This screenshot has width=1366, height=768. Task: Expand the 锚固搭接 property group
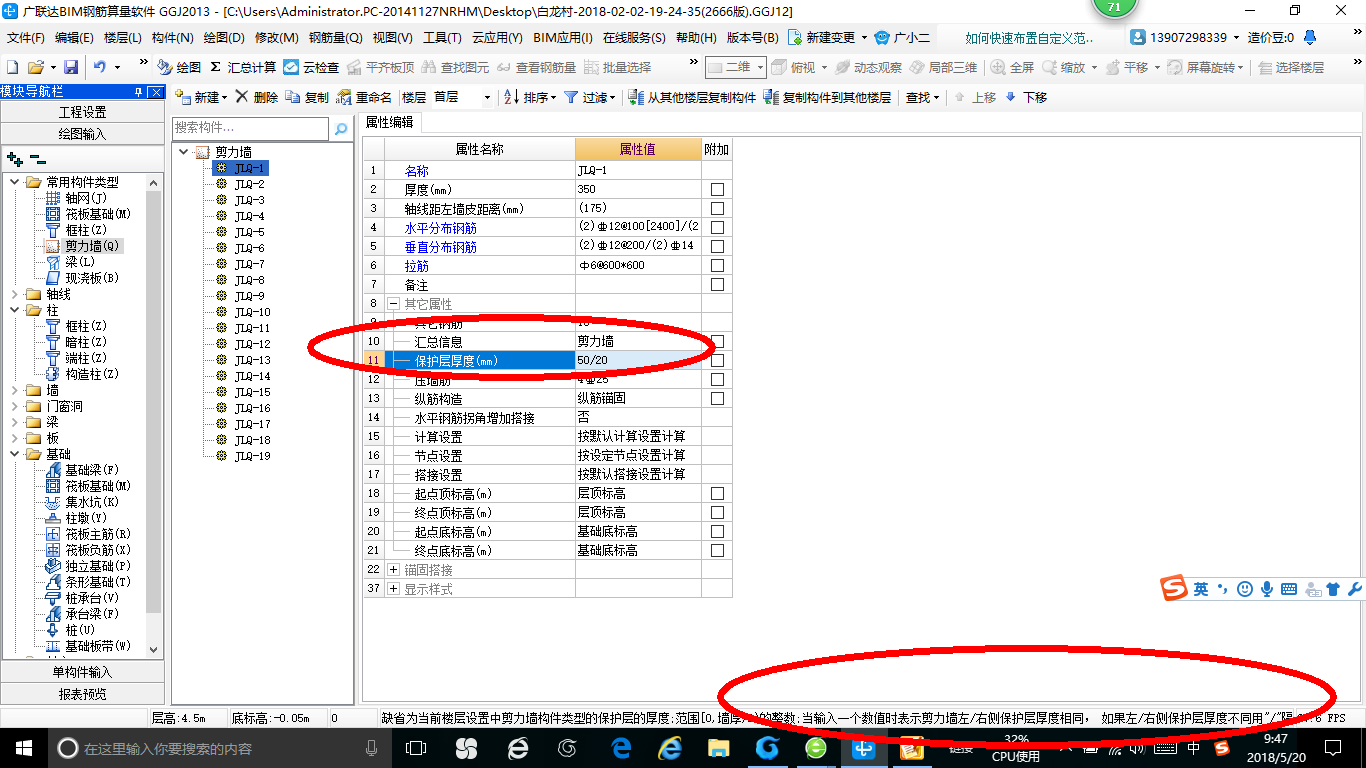(x=394, y=570)
